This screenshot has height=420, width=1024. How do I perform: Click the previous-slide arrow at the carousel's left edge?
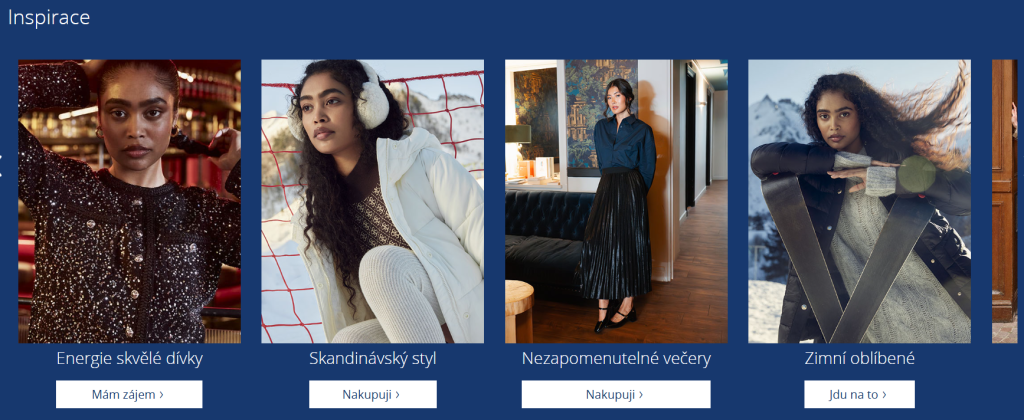point(1,165)
